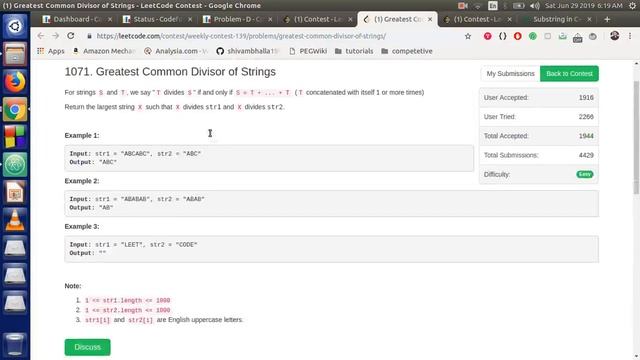This screenshot has width=640, height=360.
Task: Open VLC media player from dock
Action: [x=15, y=220]
